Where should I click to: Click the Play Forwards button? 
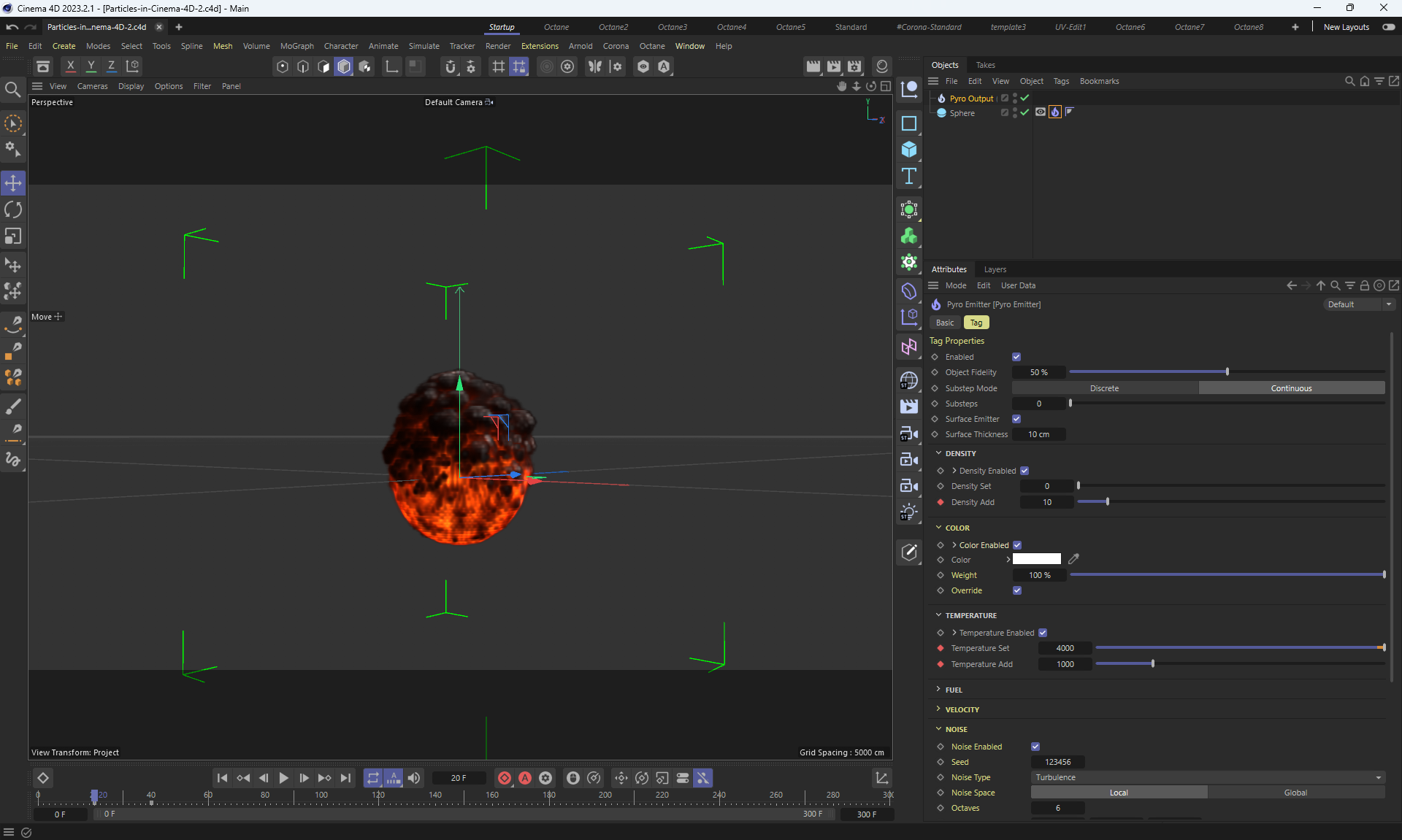284,778
